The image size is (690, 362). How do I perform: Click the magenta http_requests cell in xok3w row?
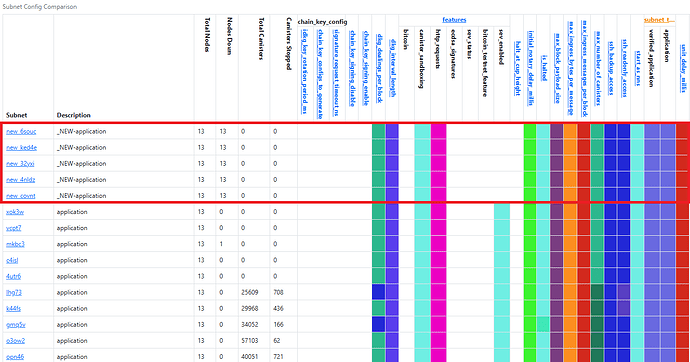(439, 212)
